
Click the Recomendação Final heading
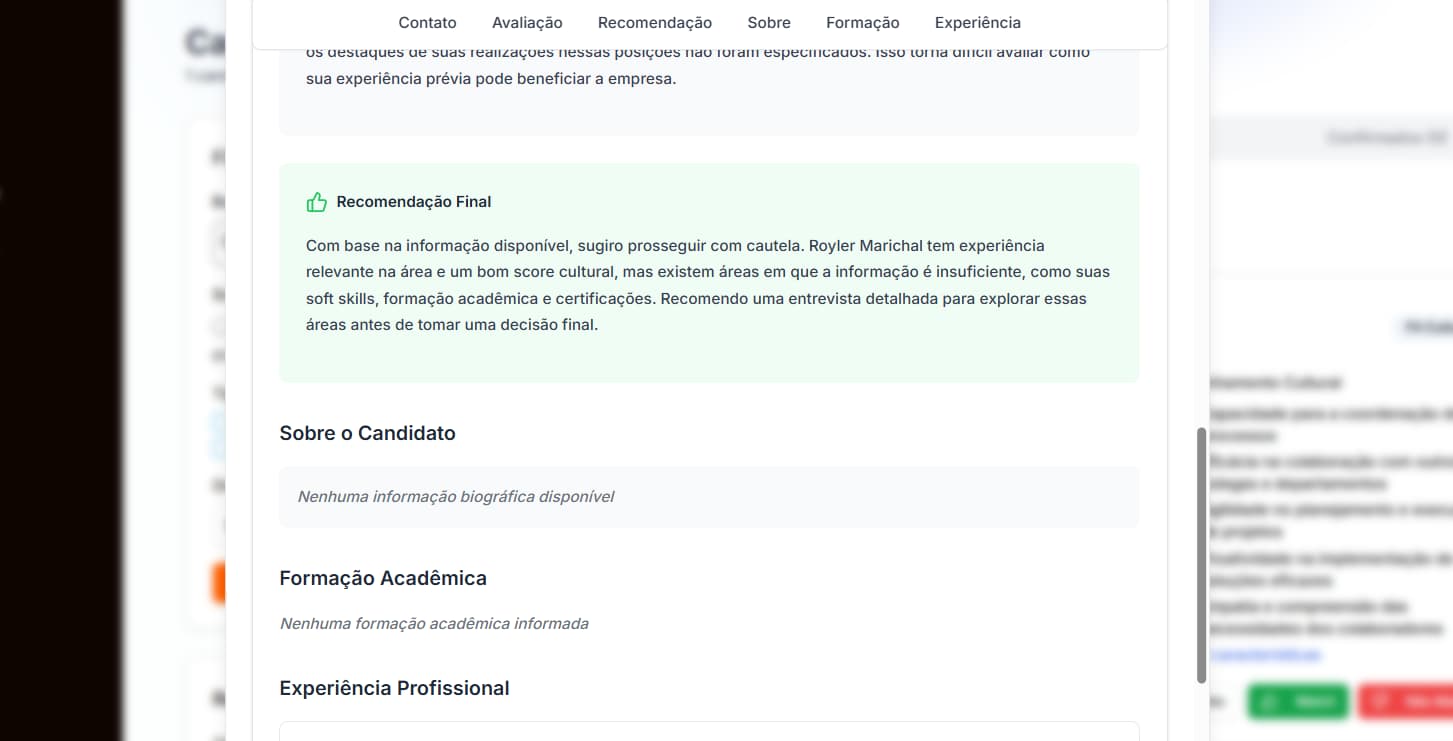[413, 202]
